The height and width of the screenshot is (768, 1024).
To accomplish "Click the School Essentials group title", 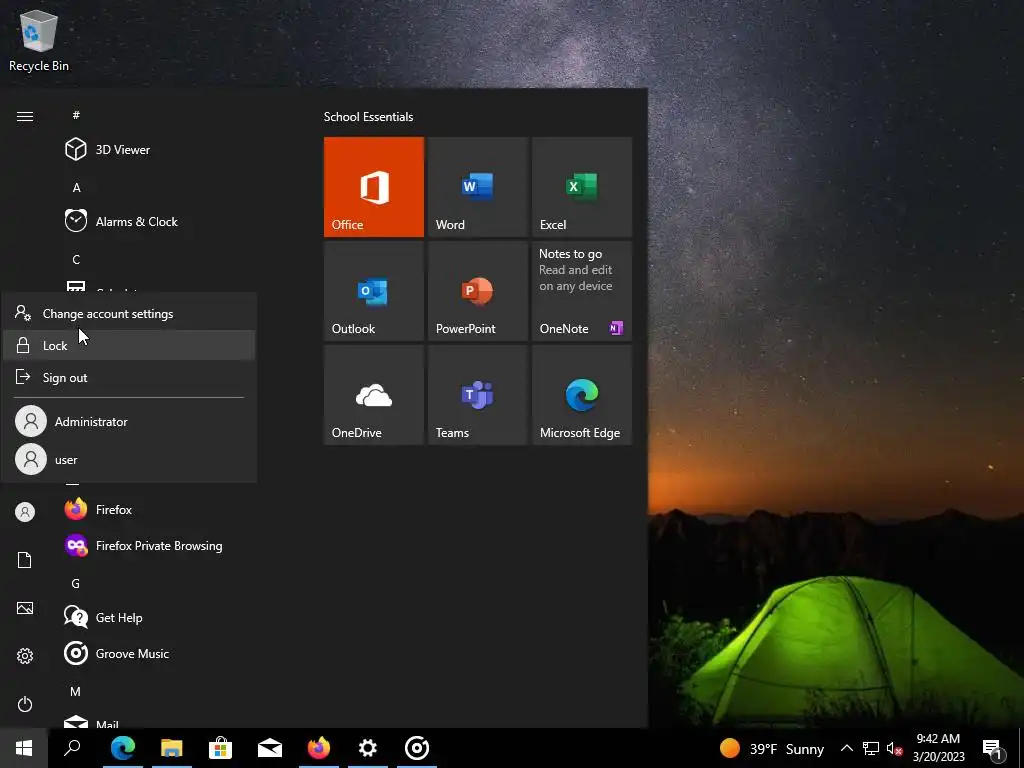I will (x=368, y=117).
